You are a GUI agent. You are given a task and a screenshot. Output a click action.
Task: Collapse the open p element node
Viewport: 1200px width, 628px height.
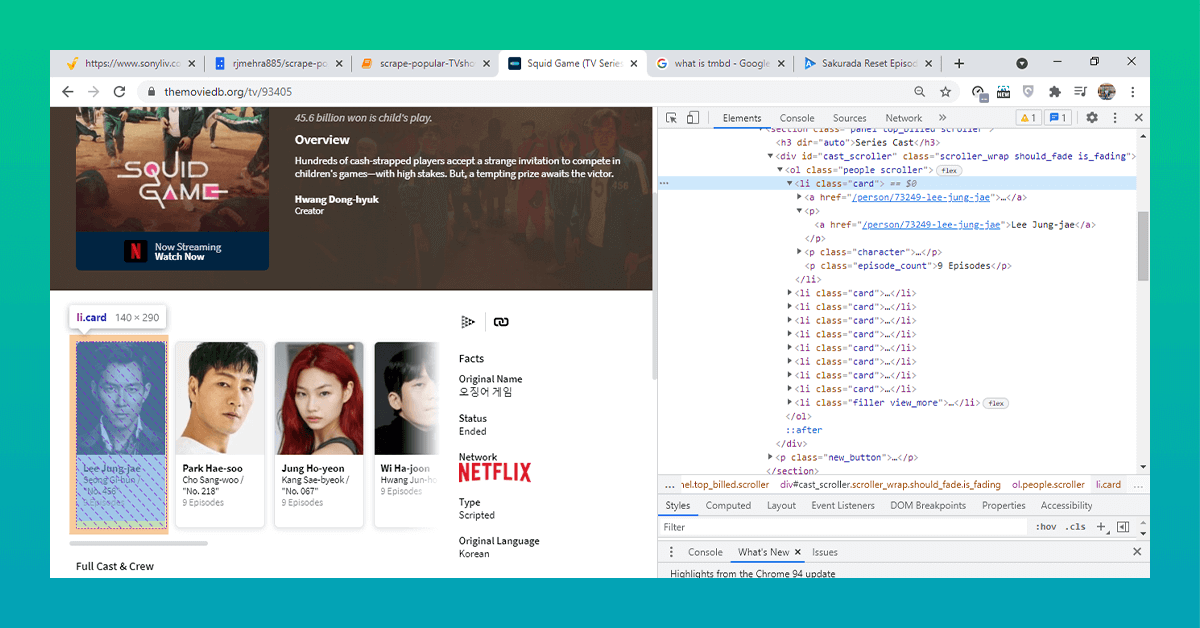[799, 211]
